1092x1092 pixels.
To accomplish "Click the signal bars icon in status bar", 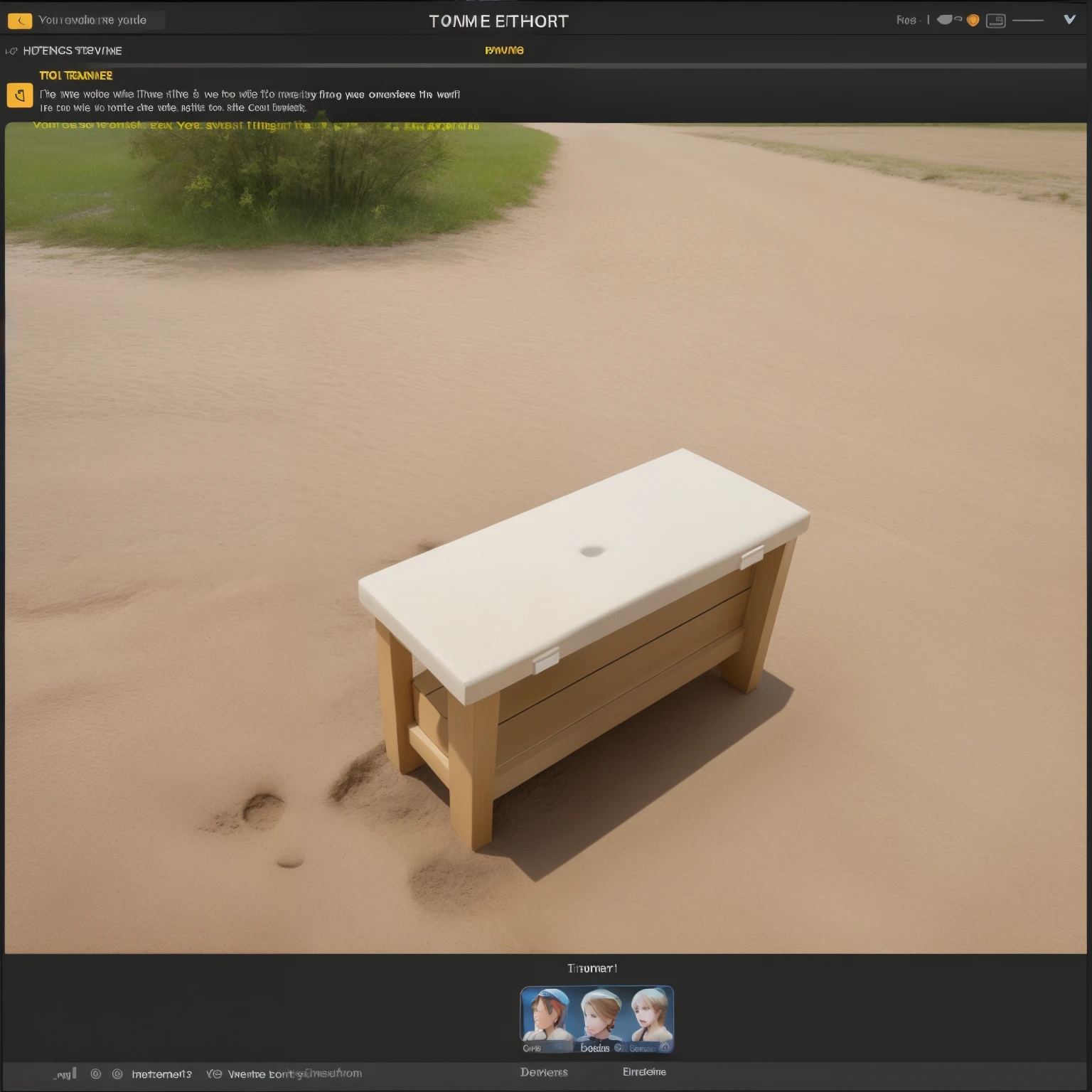I will 65,1074.
